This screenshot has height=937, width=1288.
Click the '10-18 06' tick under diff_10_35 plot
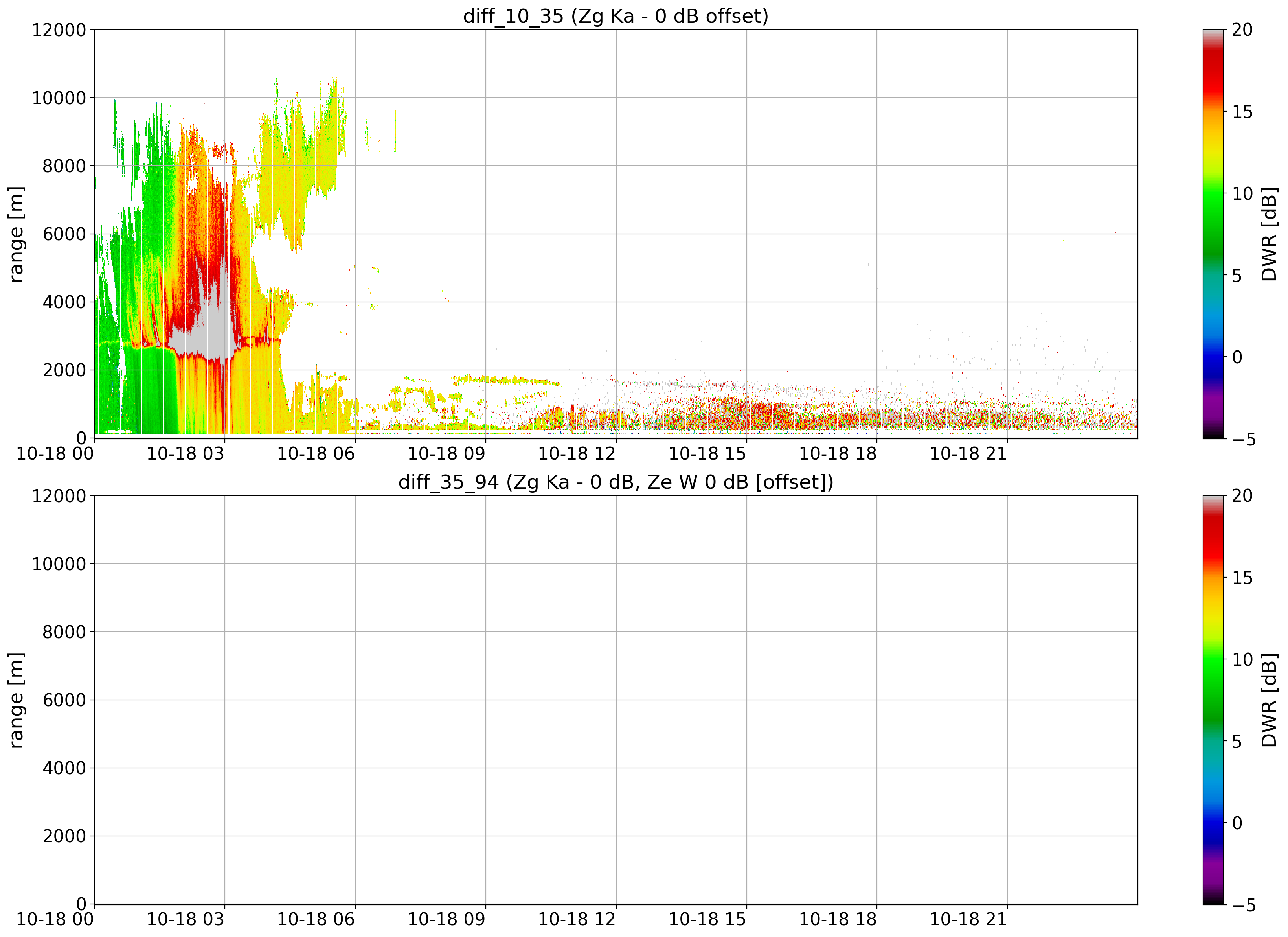(x=316, y=453)
